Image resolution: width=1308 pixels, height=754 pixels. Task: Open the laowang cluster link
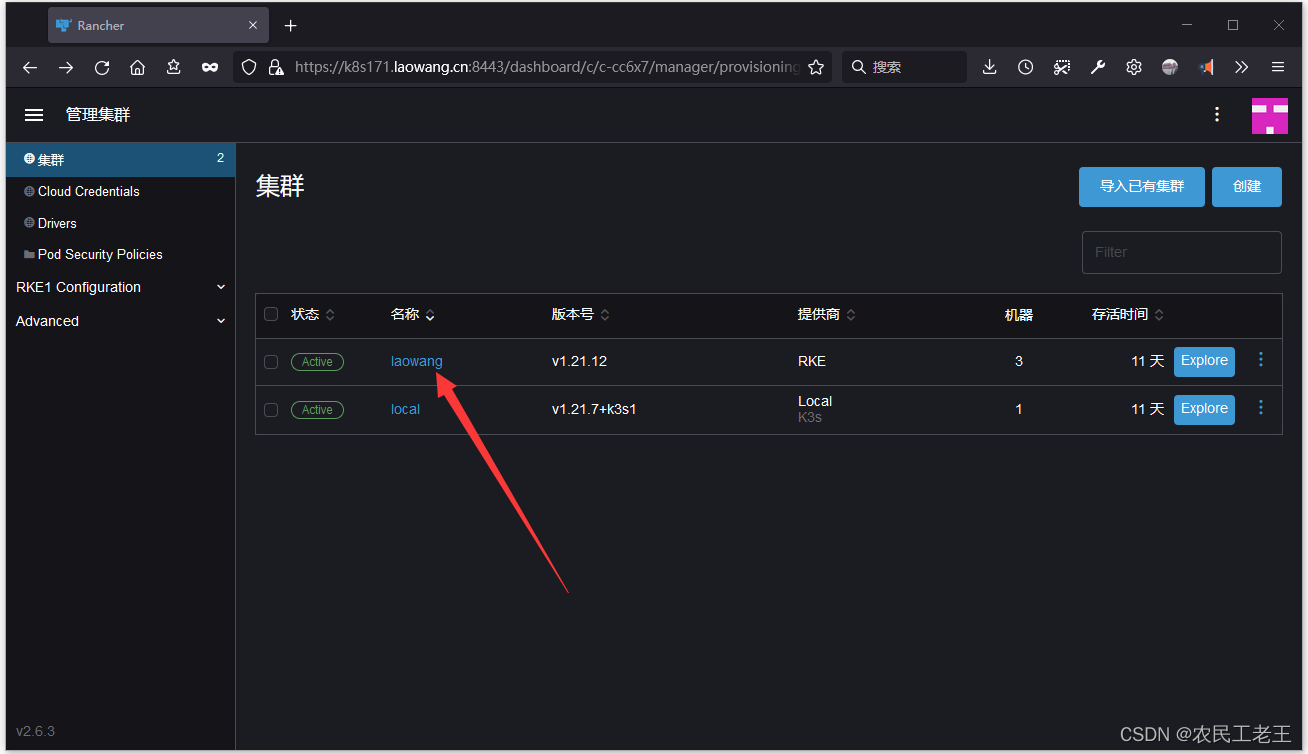tap(416, 361)
